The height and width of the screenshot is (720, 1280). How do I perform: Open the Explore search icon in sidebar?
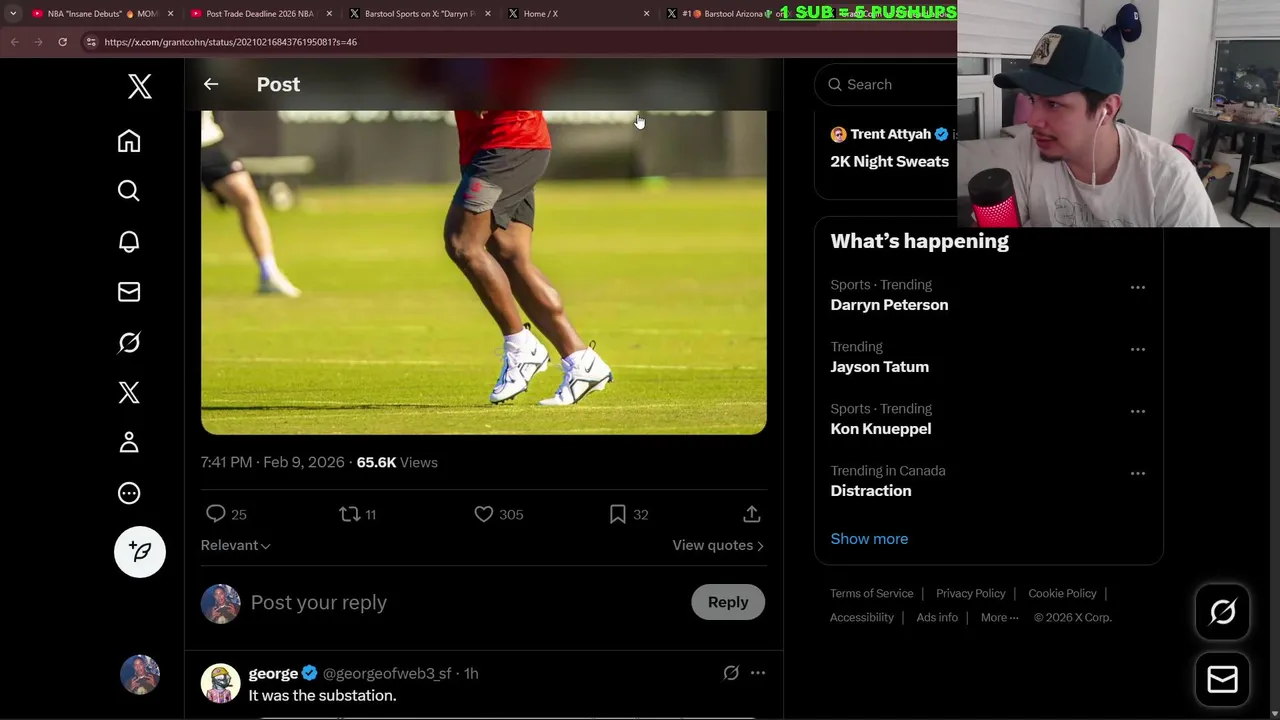129,191
